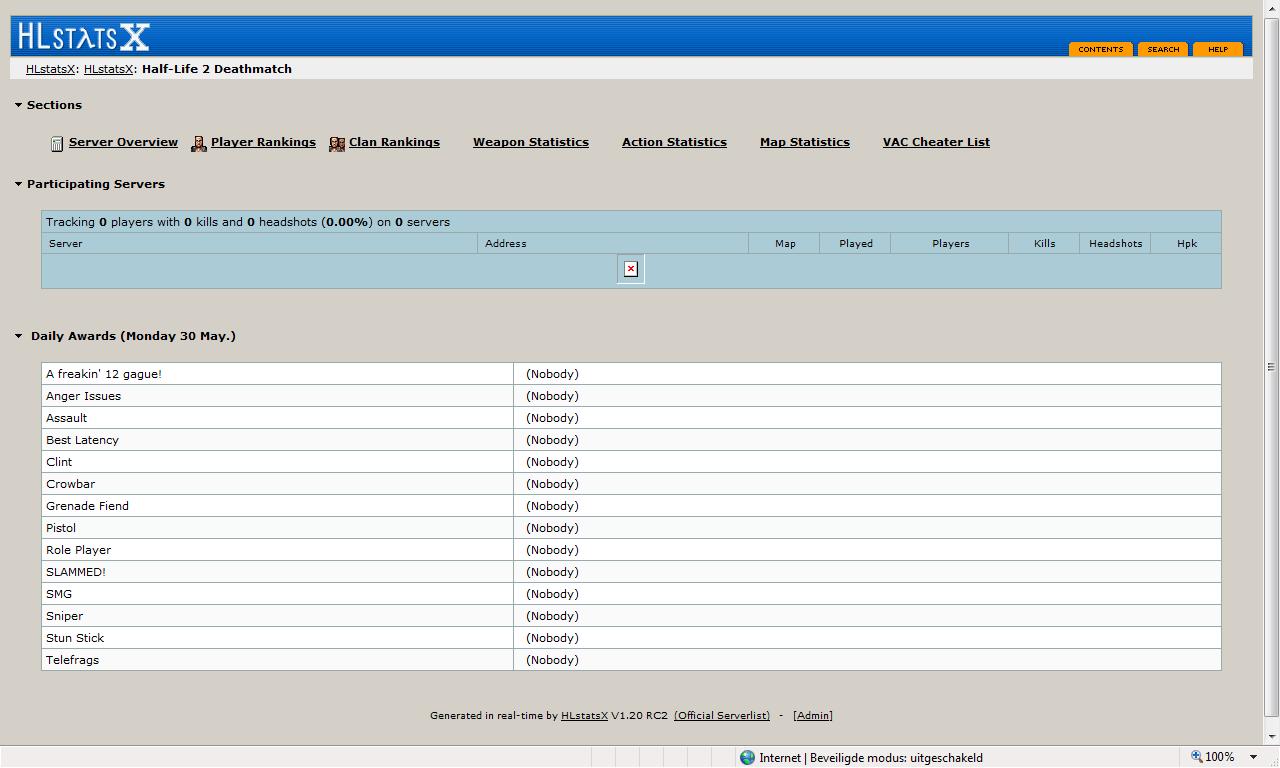Open the Search tab
This screenshot has height=768, width=1280.
click(1163, 49)
